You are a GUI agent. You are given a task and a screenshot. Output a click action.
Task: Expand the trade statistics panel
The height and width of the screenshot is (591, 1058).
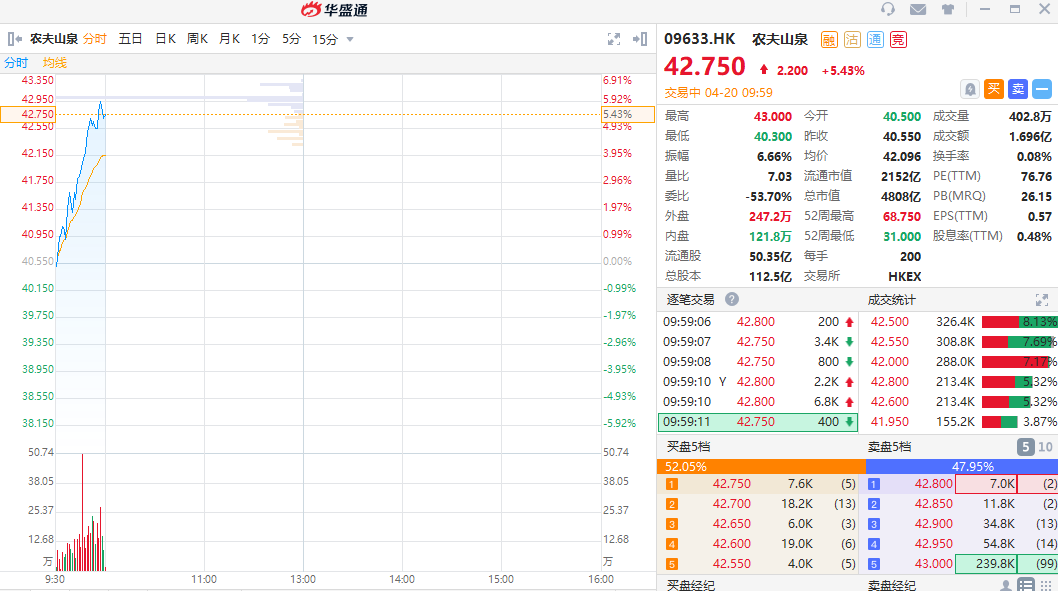pos(1042,300)
